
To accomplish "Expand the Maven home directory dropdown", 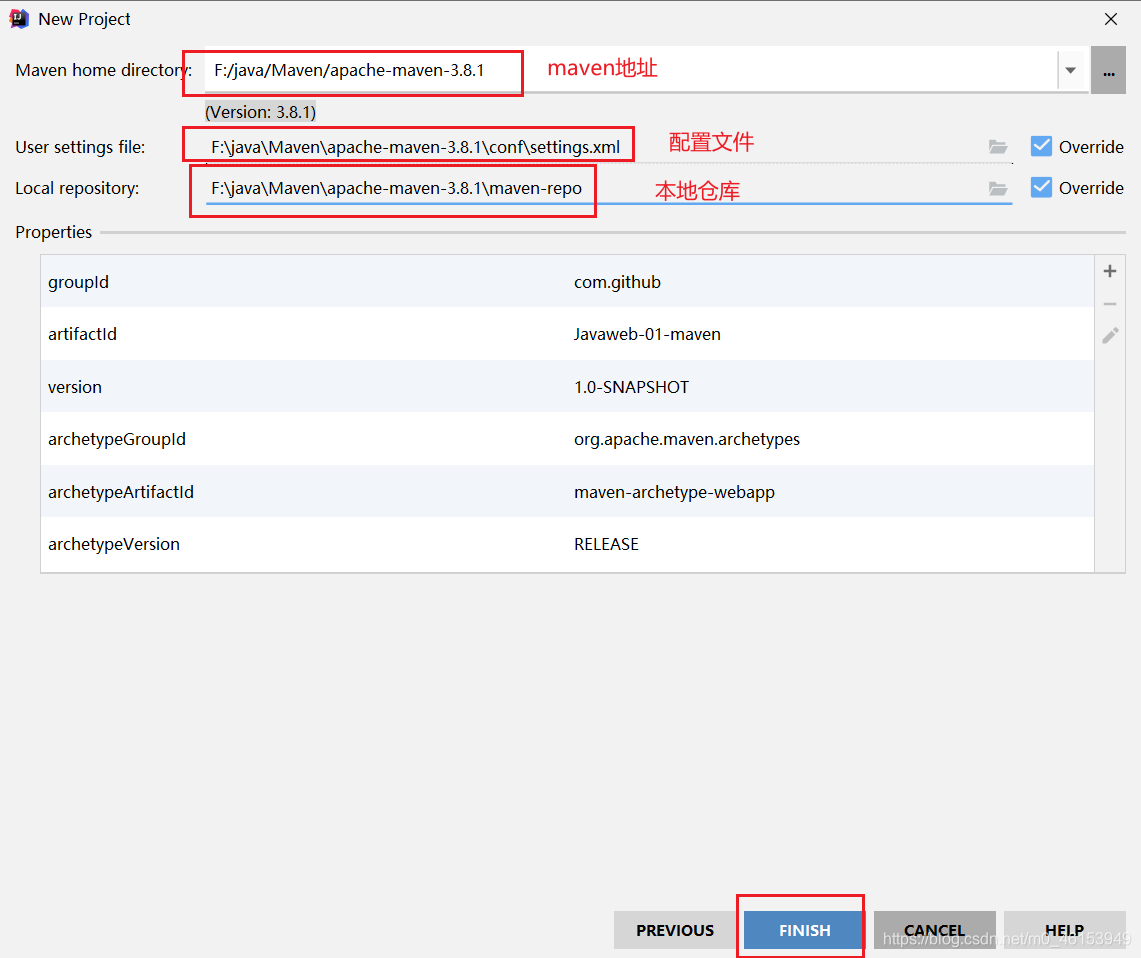I will tap(1070, 71).
